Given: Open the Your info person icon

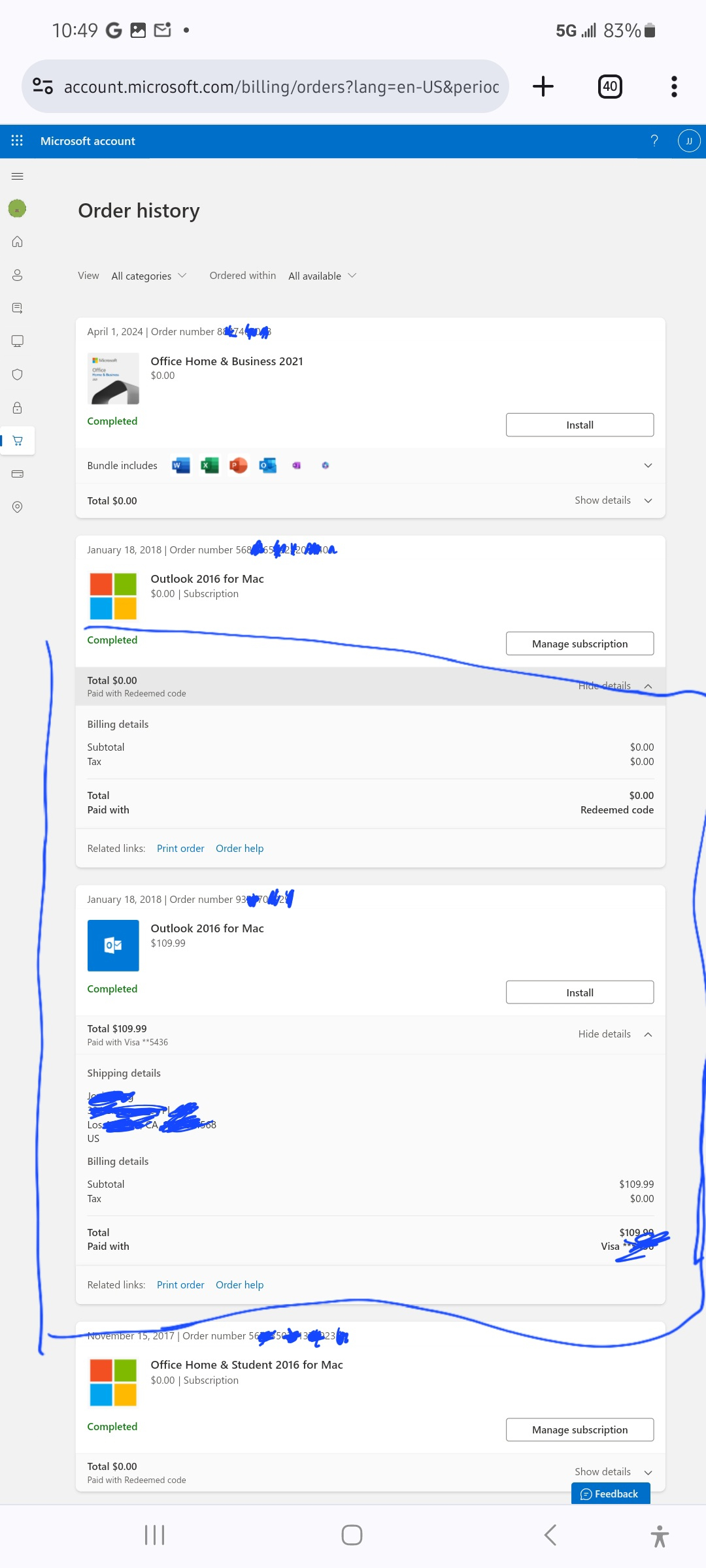Looking at the screenshot, I should 18,275.
